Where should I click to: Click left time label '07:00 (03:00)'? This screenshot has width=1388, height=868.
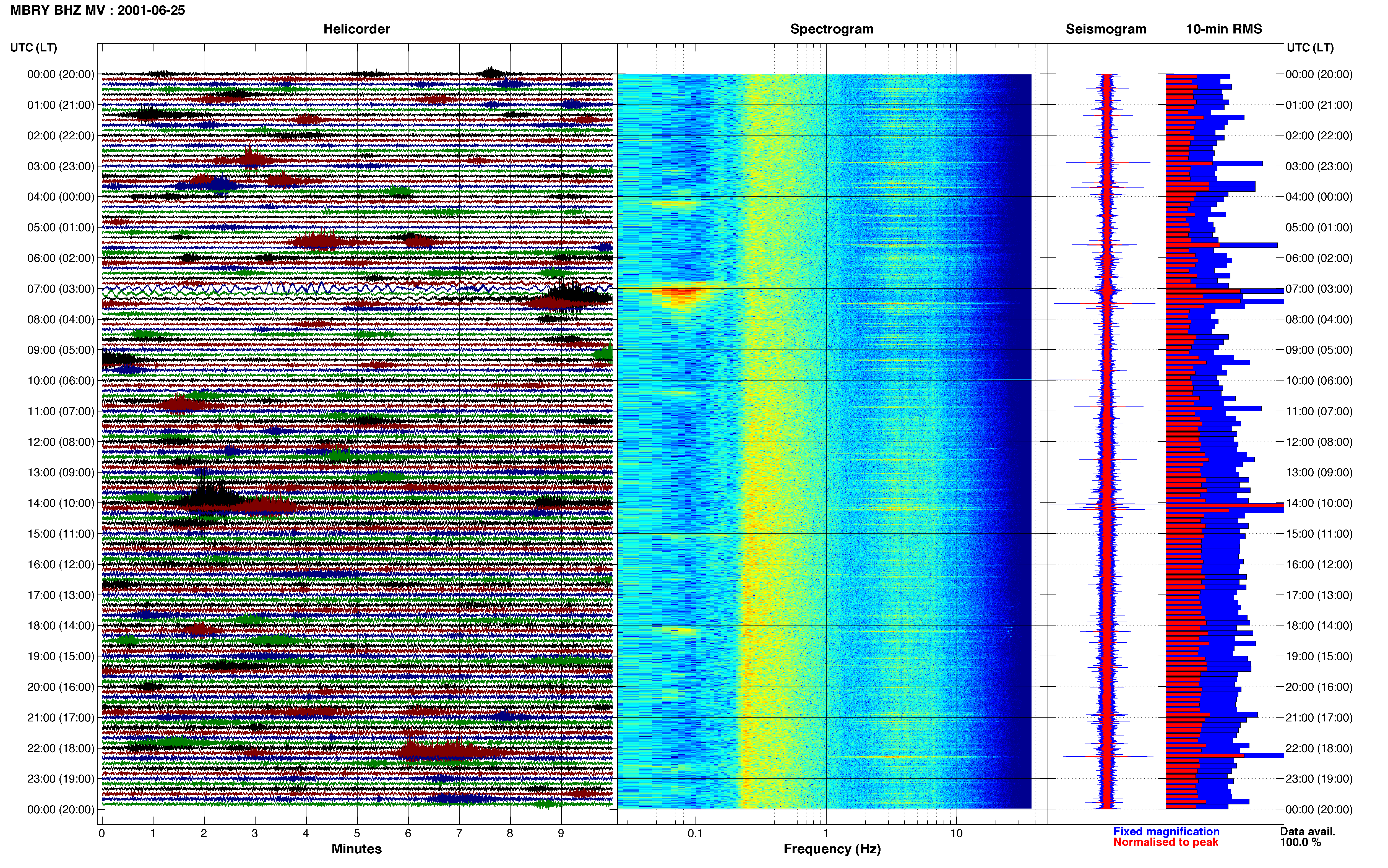click(x=61, y=289)
